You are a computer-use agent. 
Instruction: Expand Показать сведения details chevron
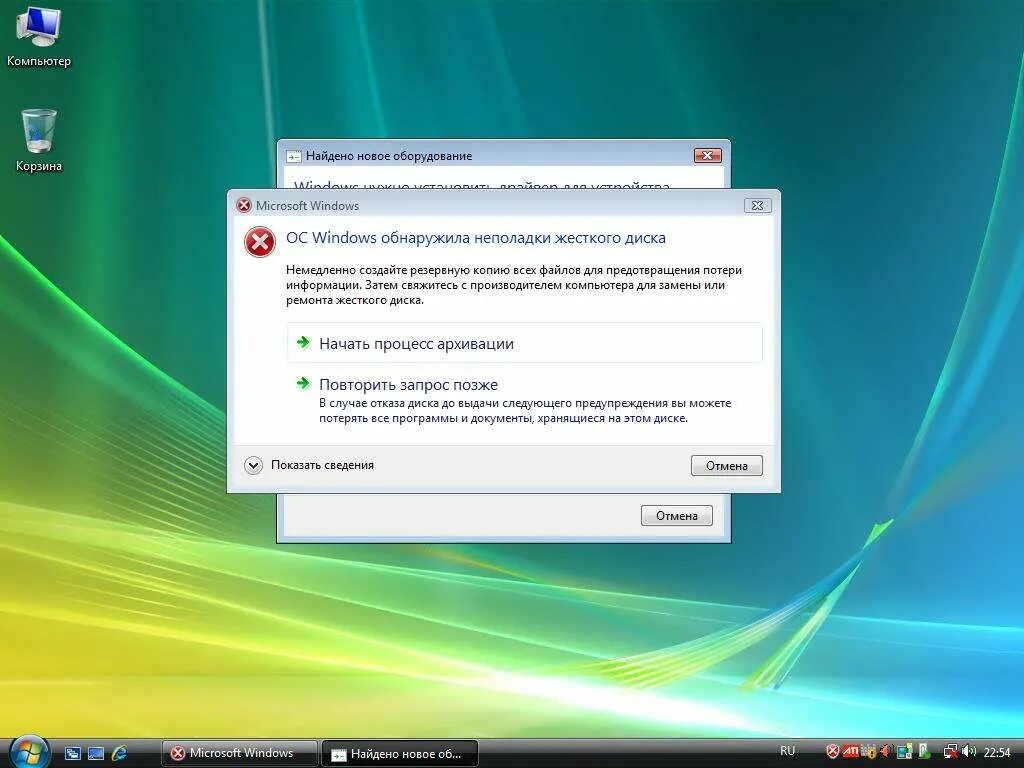[x=253, y=465]
